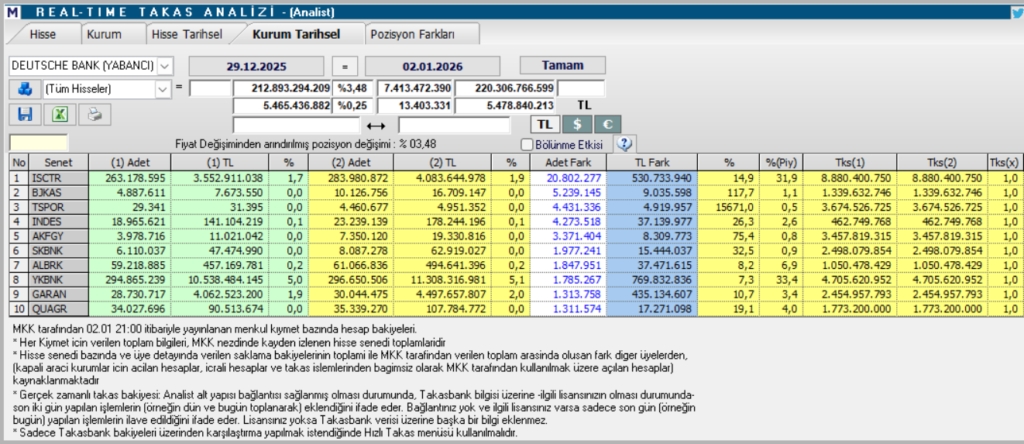Click the (2) TL column header
The width and height of the screenshot is (1024, 444).
tap(440, 162)
